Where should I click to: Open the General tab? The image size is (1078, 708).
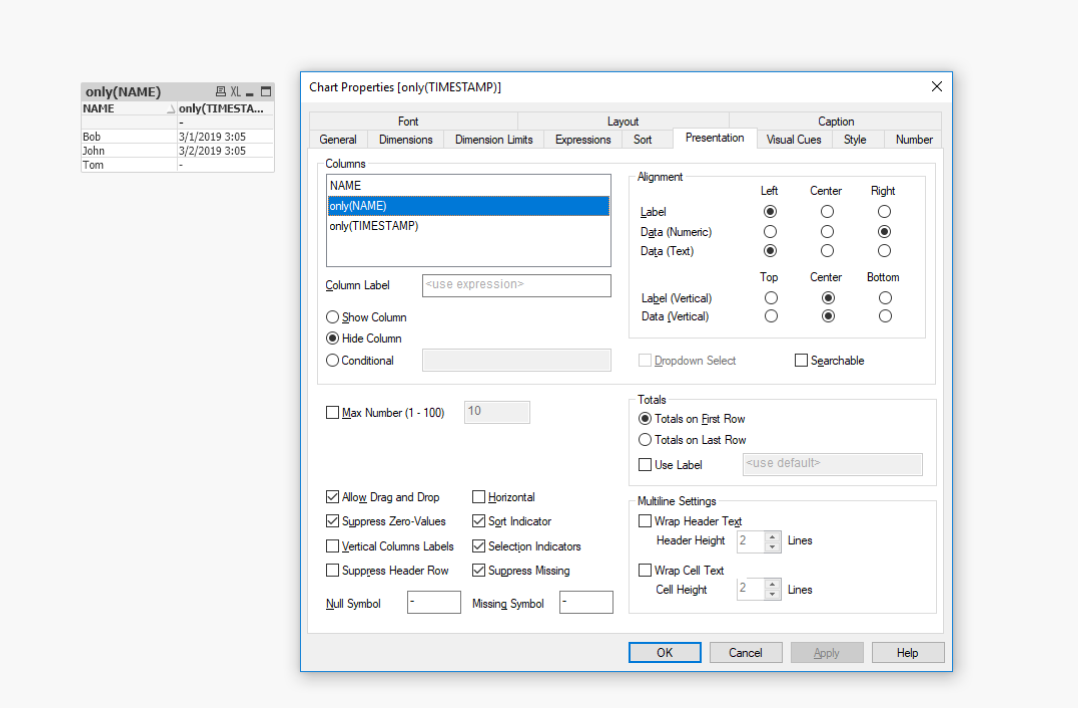[x=338, y=140]
